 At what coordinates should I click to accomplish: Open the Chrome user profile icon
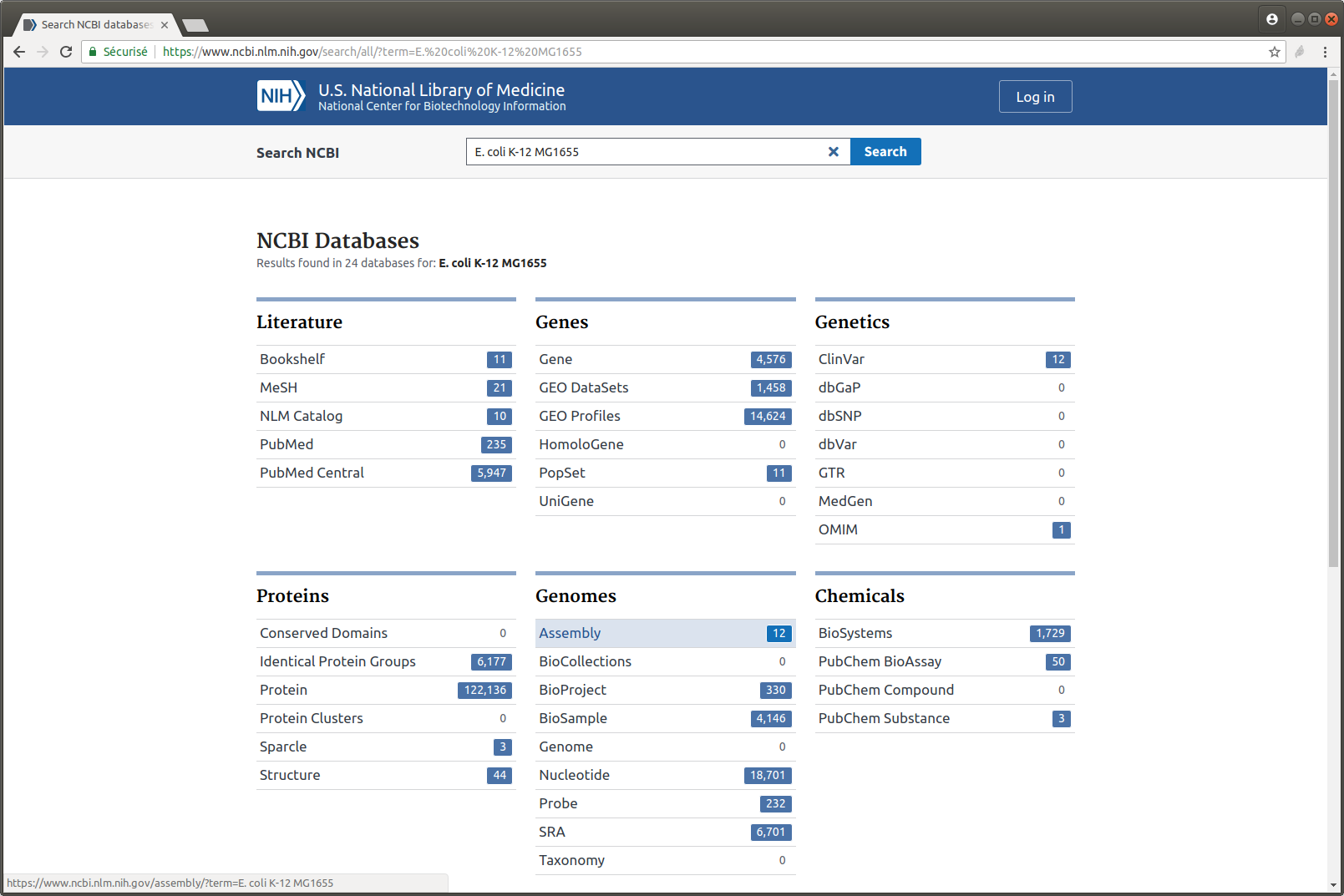[x=1271, y=19]
